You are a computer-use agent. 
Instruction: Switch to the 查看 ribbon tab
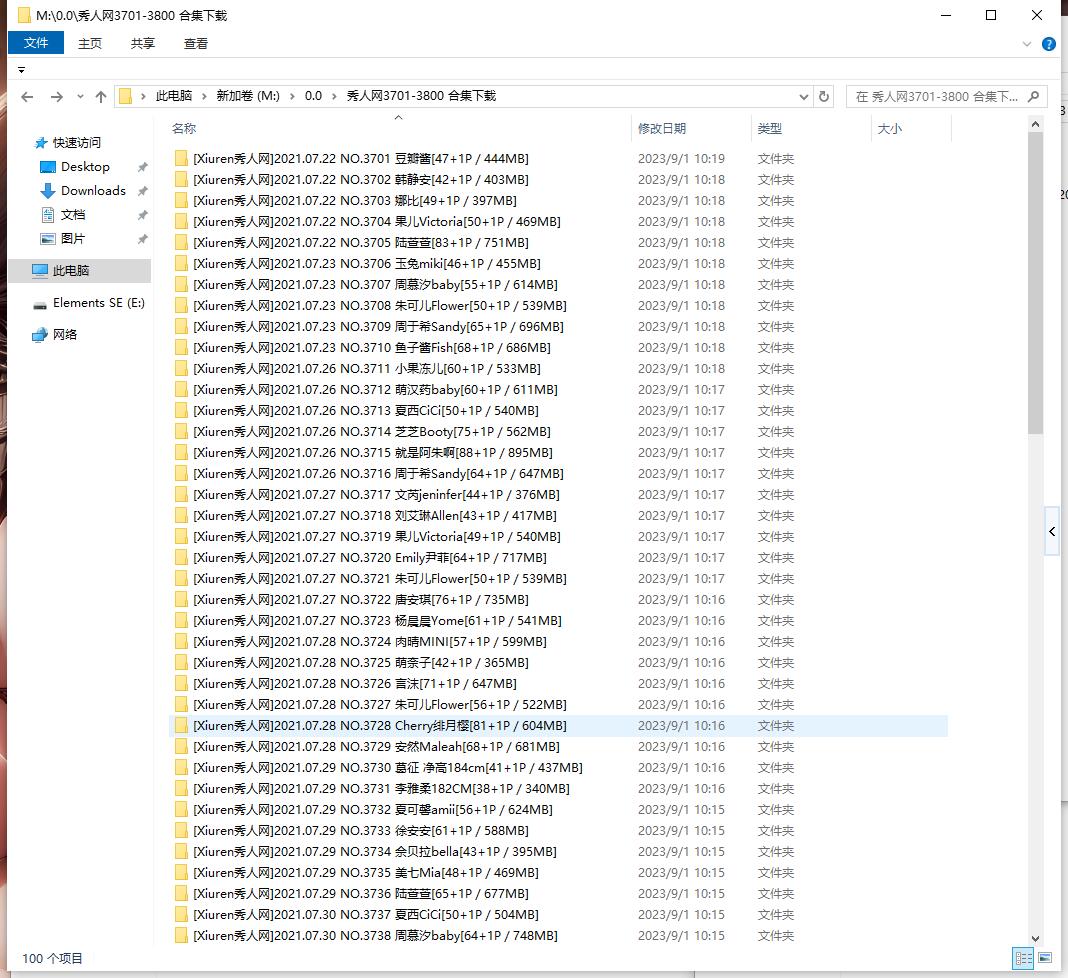[x=196, y=44]
